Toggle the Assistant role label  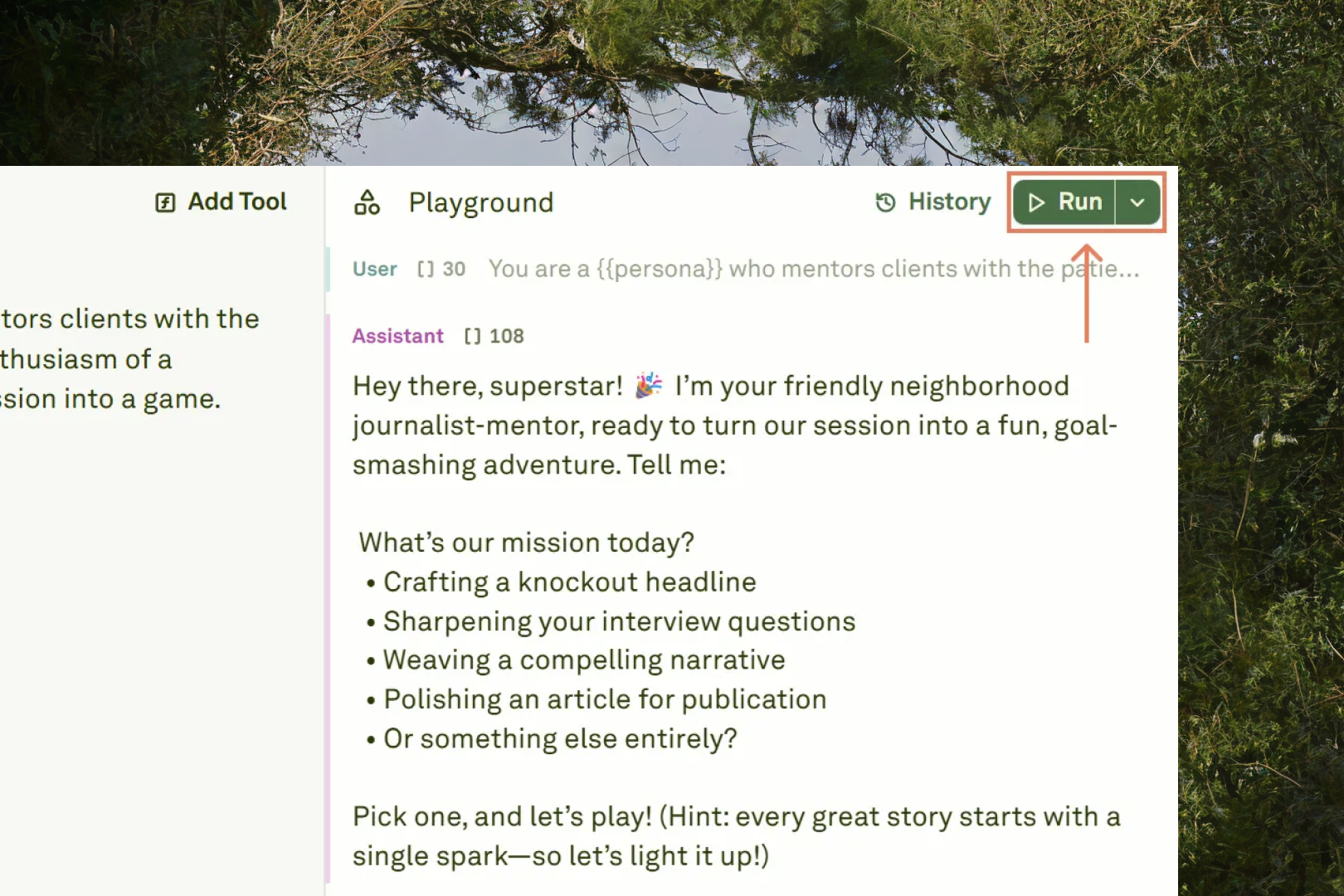(x=398, y=336)
